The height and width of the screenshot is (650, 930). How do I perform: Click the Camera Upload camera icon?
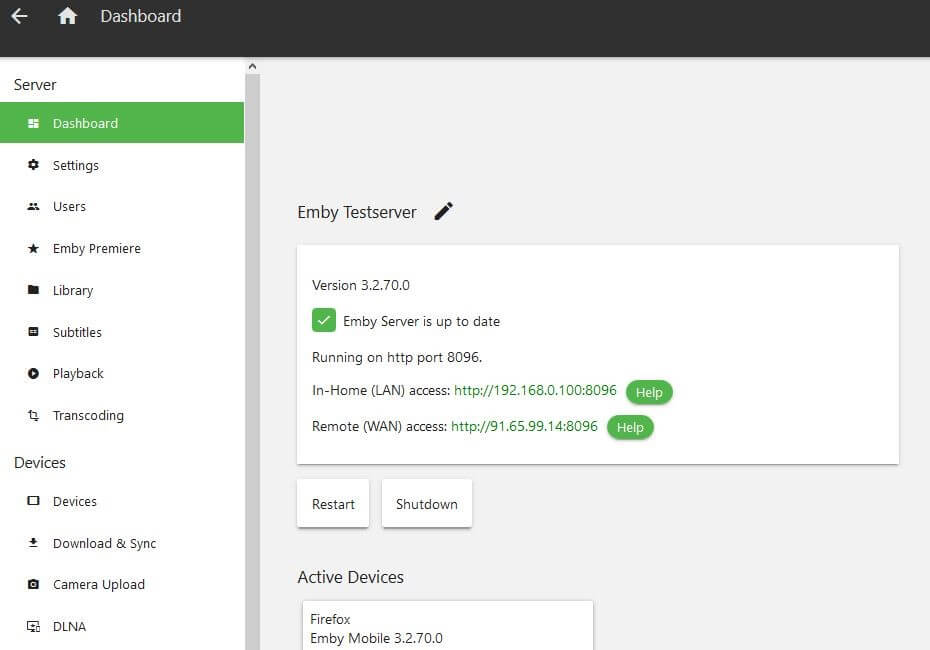pyautogui.click(x=33, y=584)
